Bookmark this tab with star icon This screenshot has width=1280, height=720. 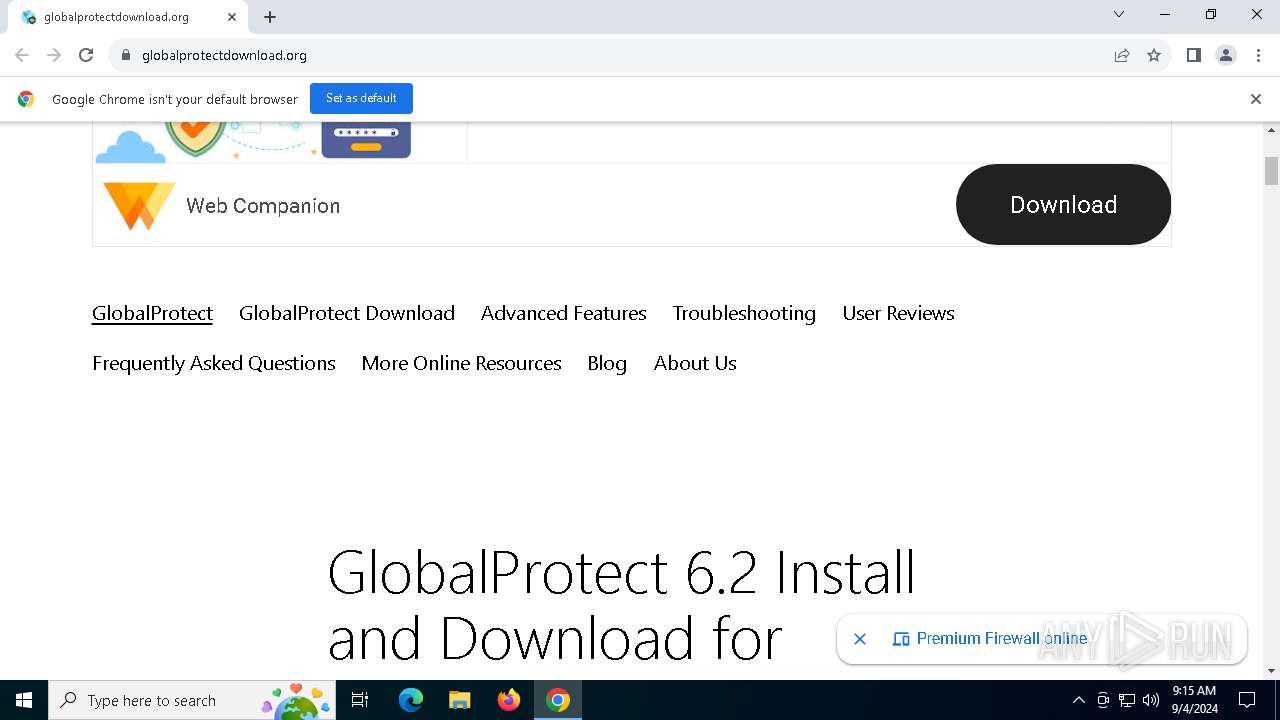point(1154,55)
